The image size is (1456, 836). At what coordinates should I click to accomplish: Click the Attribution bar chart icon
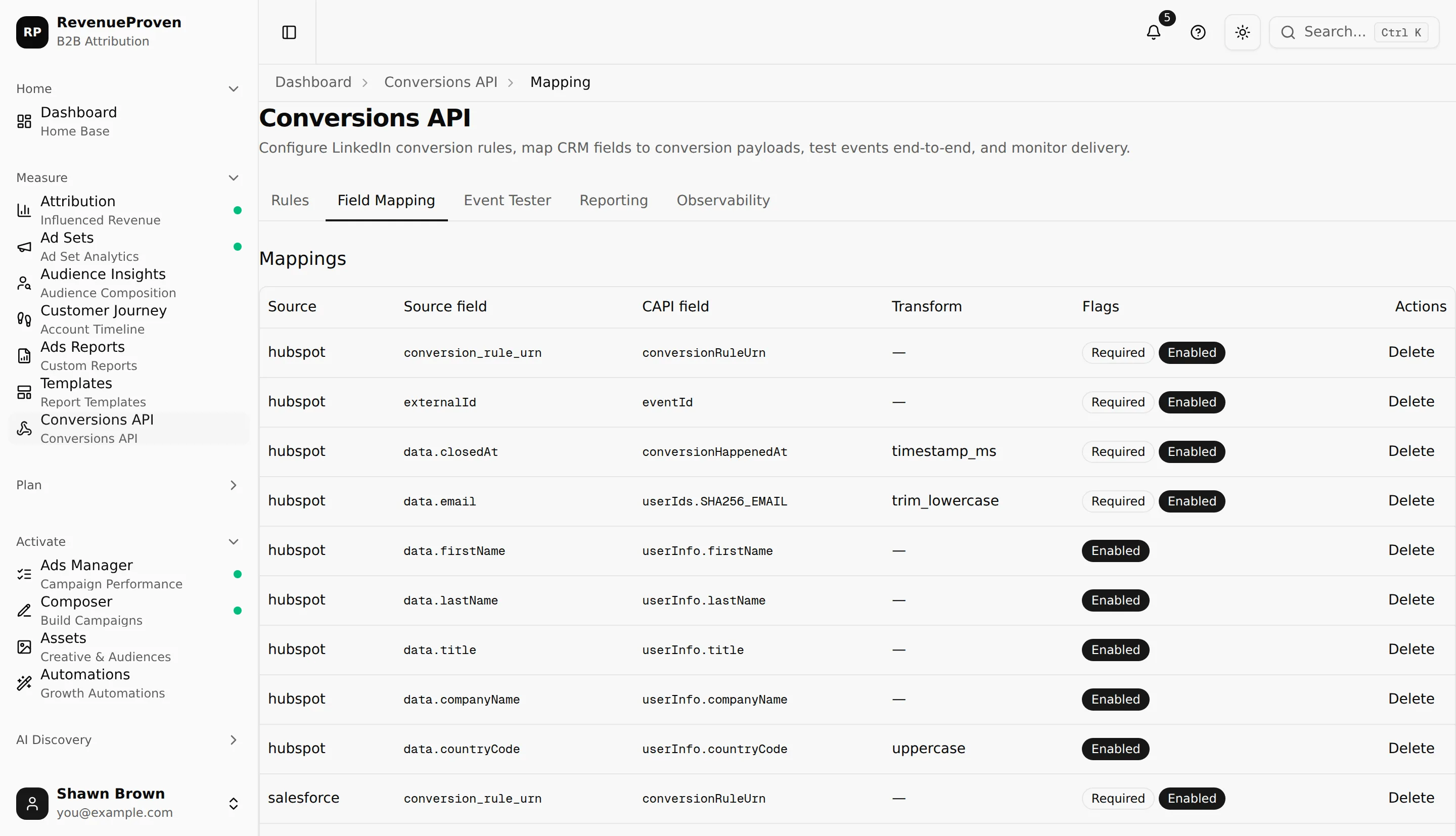24,210
